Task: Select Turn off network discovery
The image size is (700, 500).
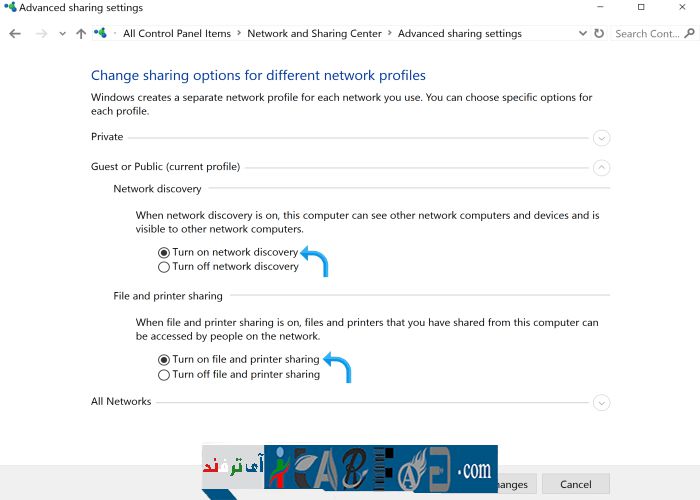Action: (164, 267)
